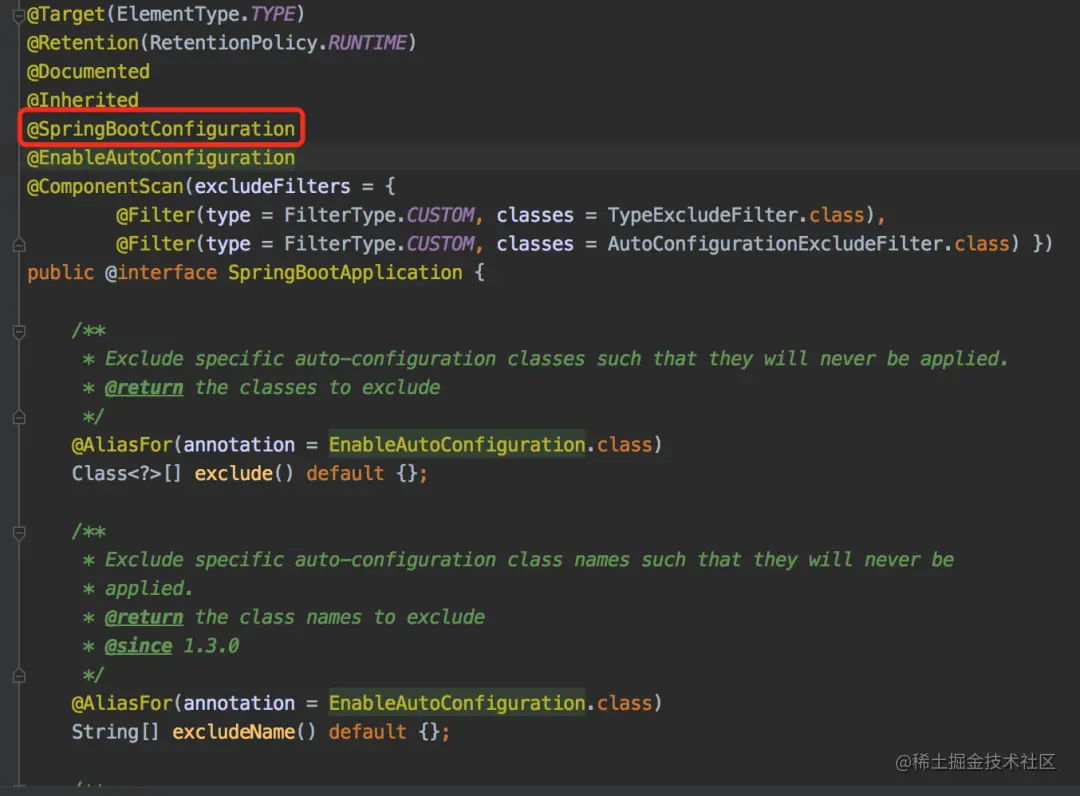Click the @ComponentScan annotation

click(105, 186)
